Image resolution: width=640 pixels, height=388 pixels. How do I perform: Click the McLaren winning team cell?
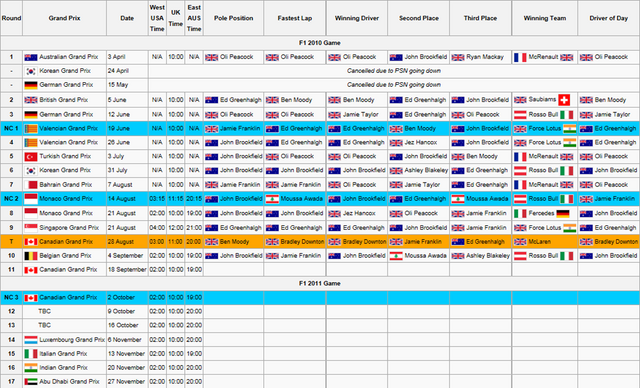(545, 242)
